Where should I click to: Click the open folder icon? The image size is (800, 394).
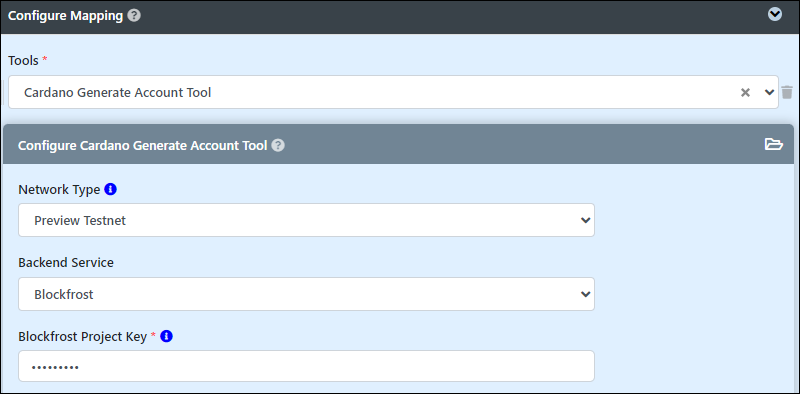click(773, 144)
